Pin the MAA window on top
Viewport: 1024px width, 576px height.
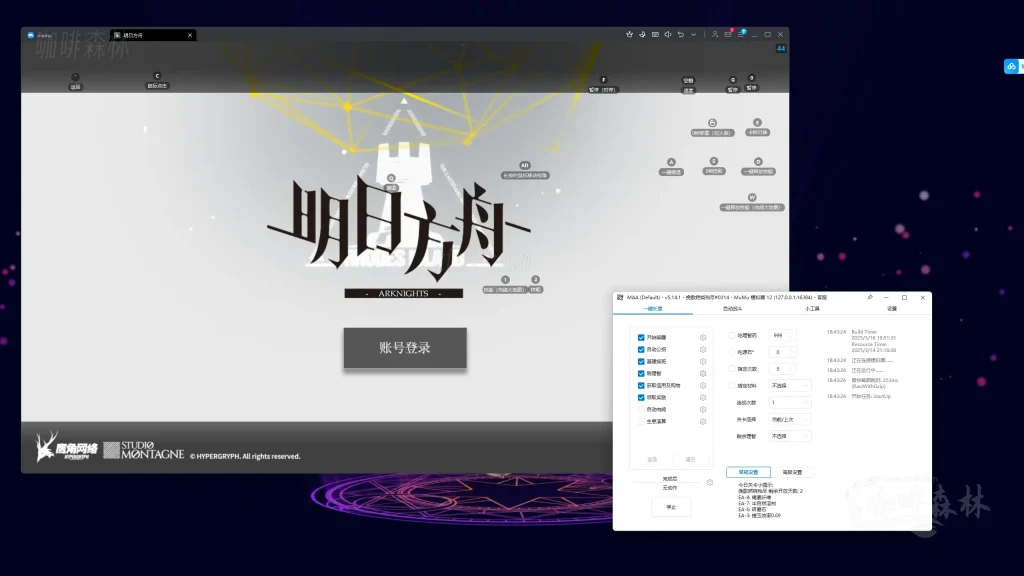[x=870, y=297]
